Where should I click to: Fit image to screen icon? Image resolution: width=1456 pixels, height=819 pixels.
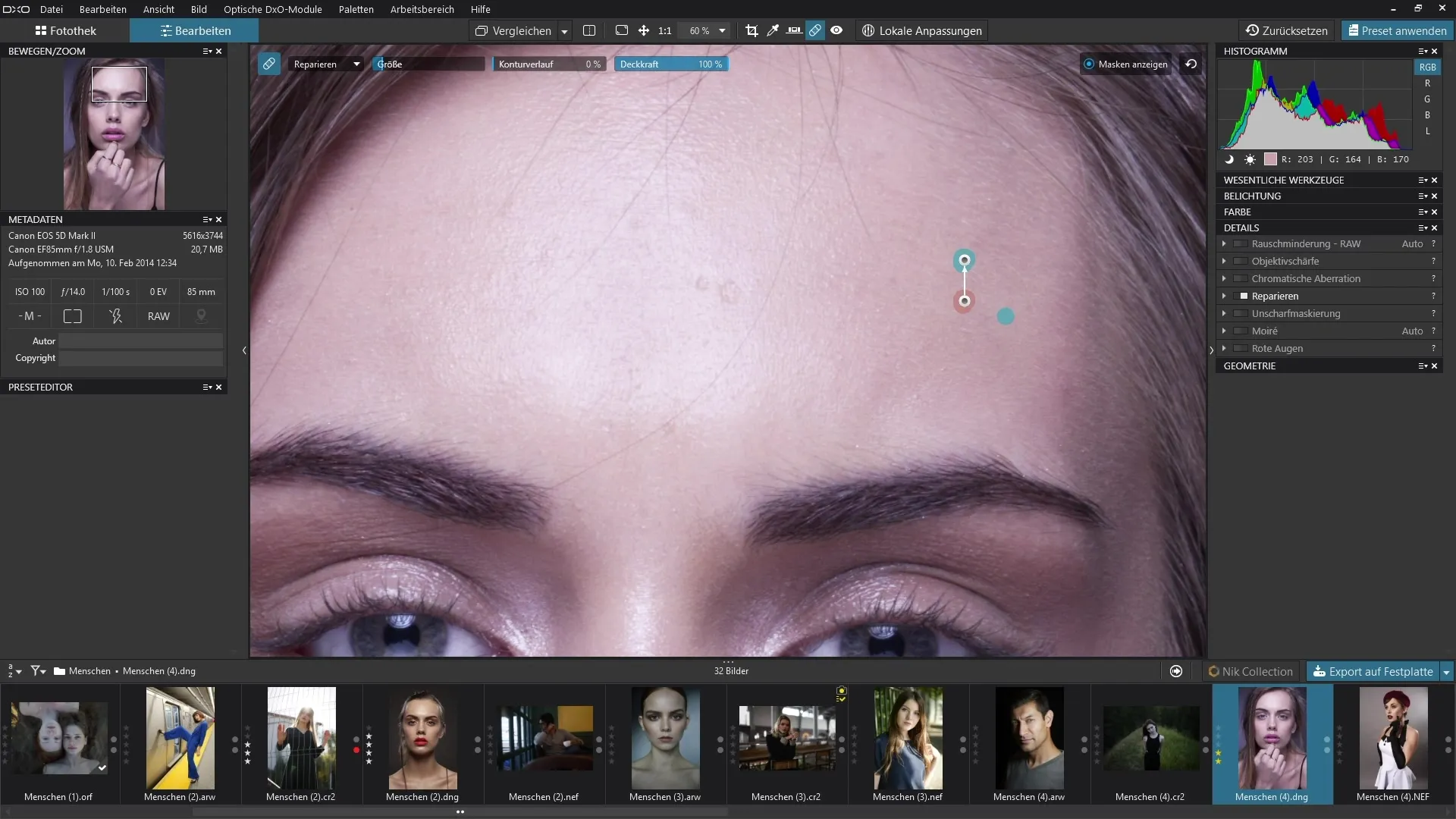point(622,30)
